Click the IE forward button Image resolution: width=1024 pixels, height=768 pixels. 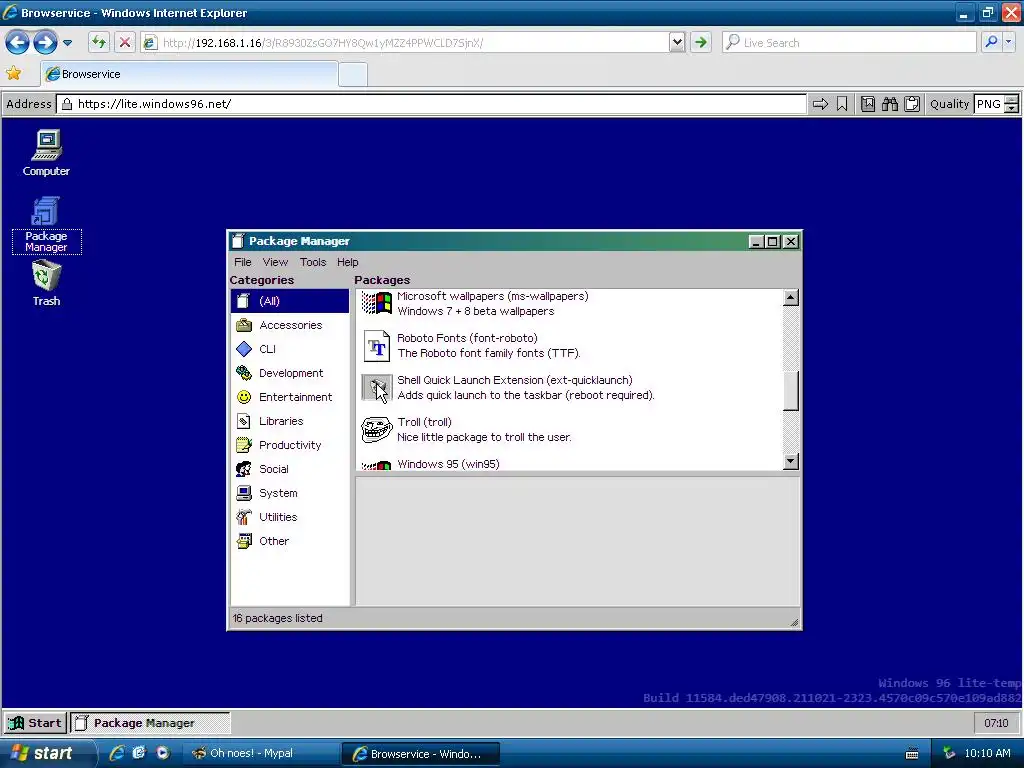45,43
